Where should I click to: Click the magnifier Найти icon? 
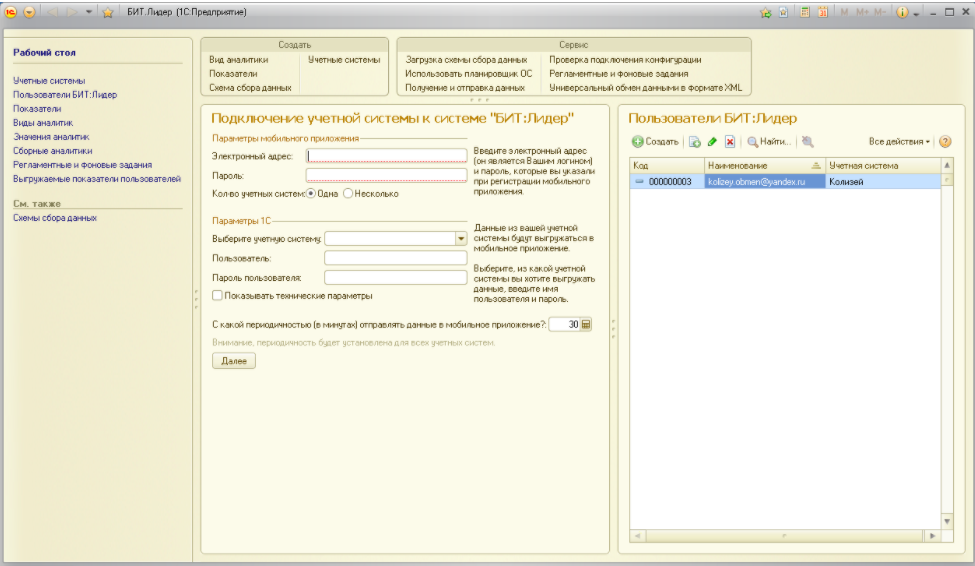point(752,142)
